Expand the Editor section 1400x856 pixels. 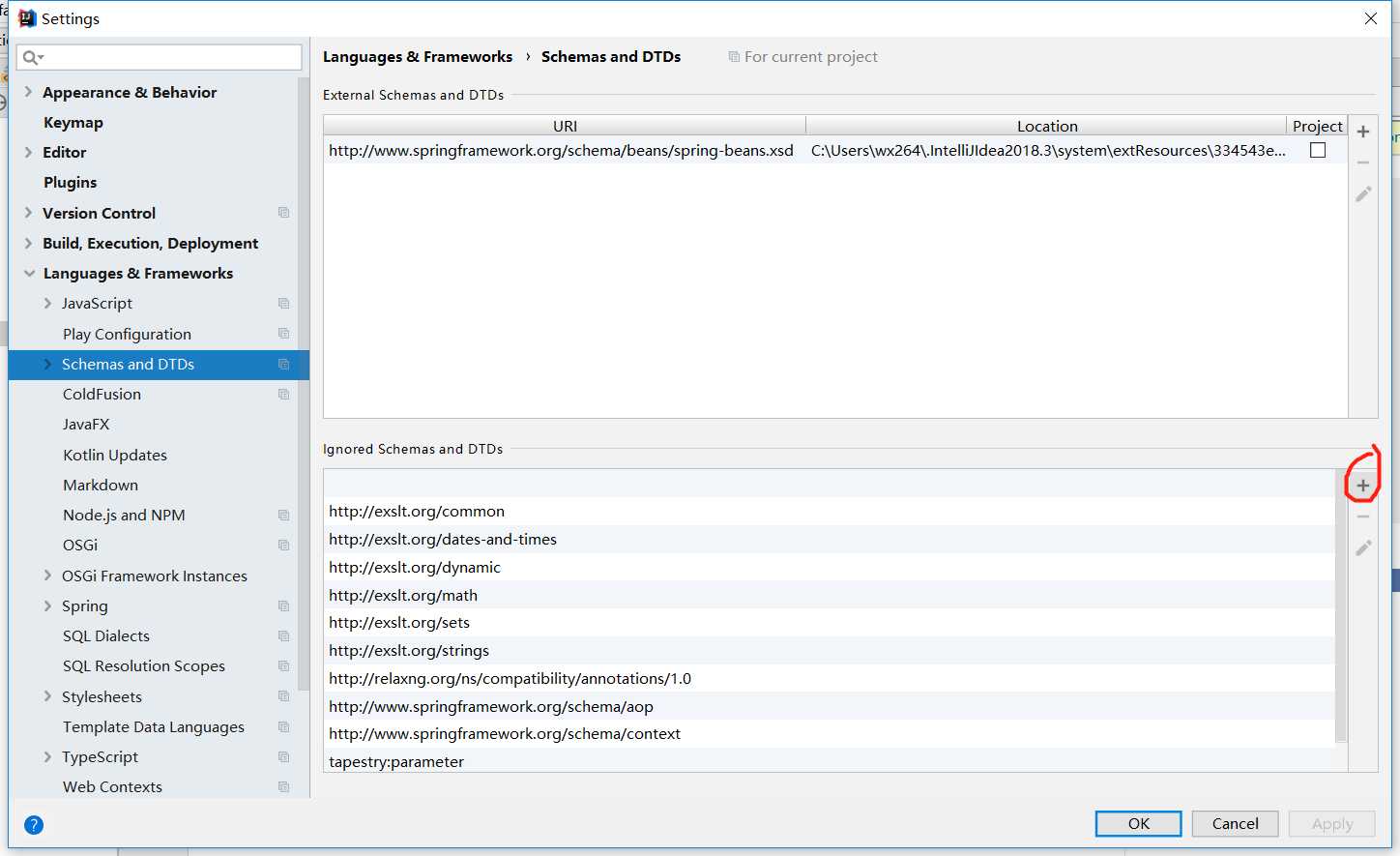click(28, 152)
